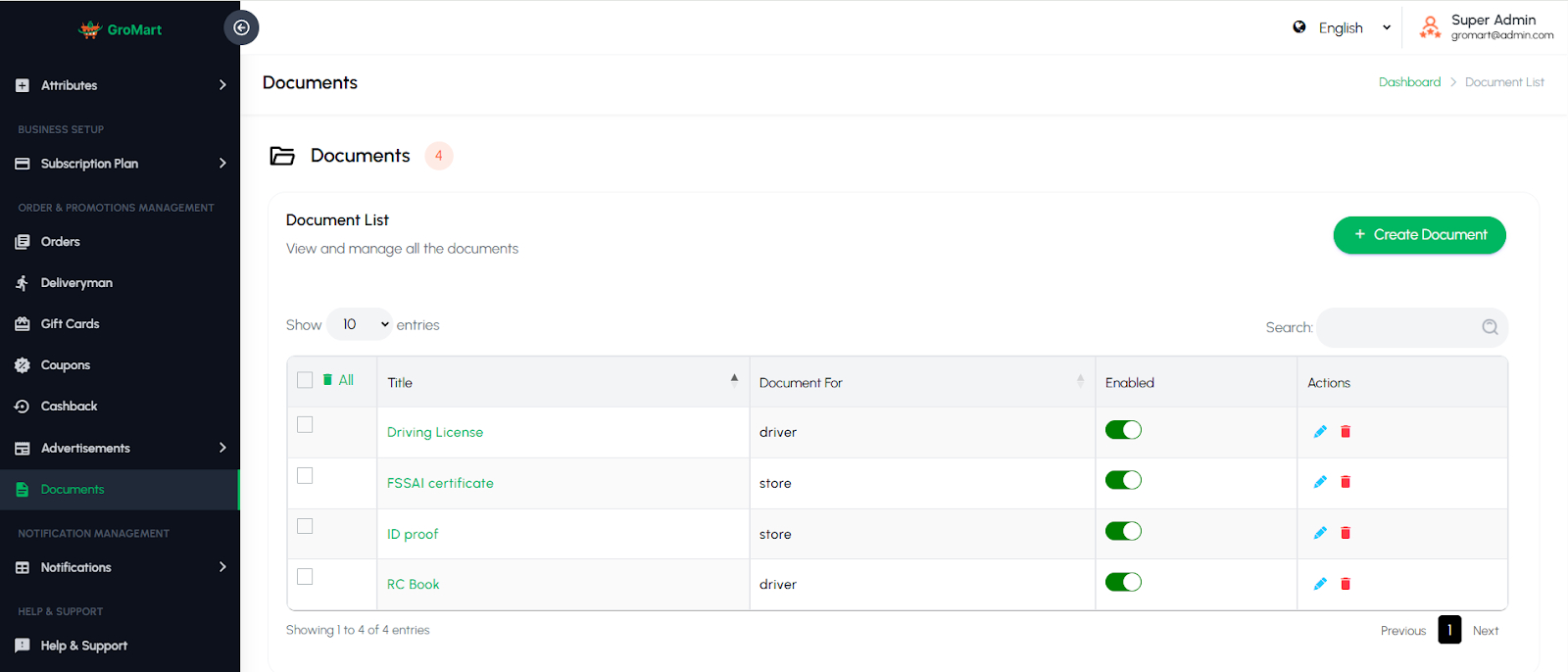Check the select-all checkbox in table header
The height and width of the screenshot is (672, 1568).
click(305, 380)
